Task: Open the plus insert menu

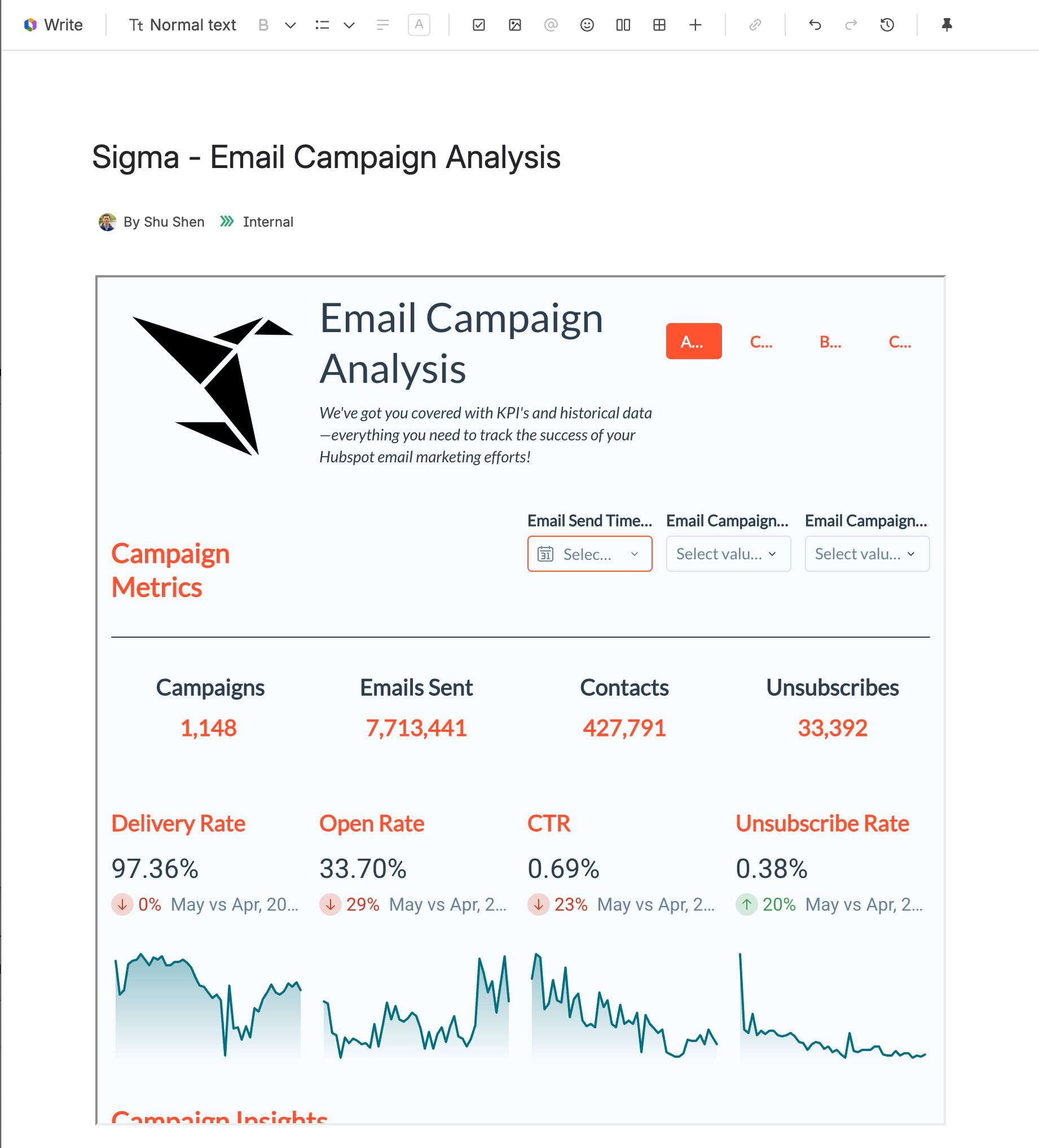Action: [x=695, y=25]
